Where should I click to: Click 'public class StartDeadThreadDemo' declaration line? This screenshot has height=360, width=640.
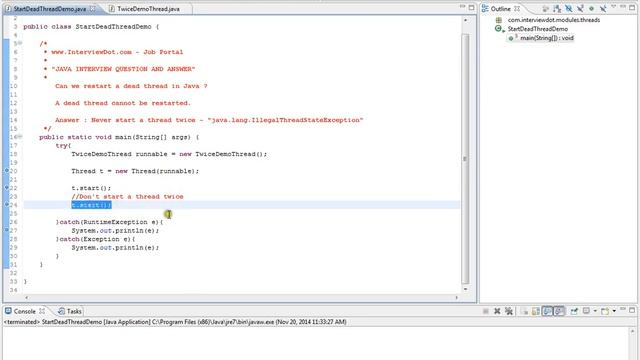[91, 27]
